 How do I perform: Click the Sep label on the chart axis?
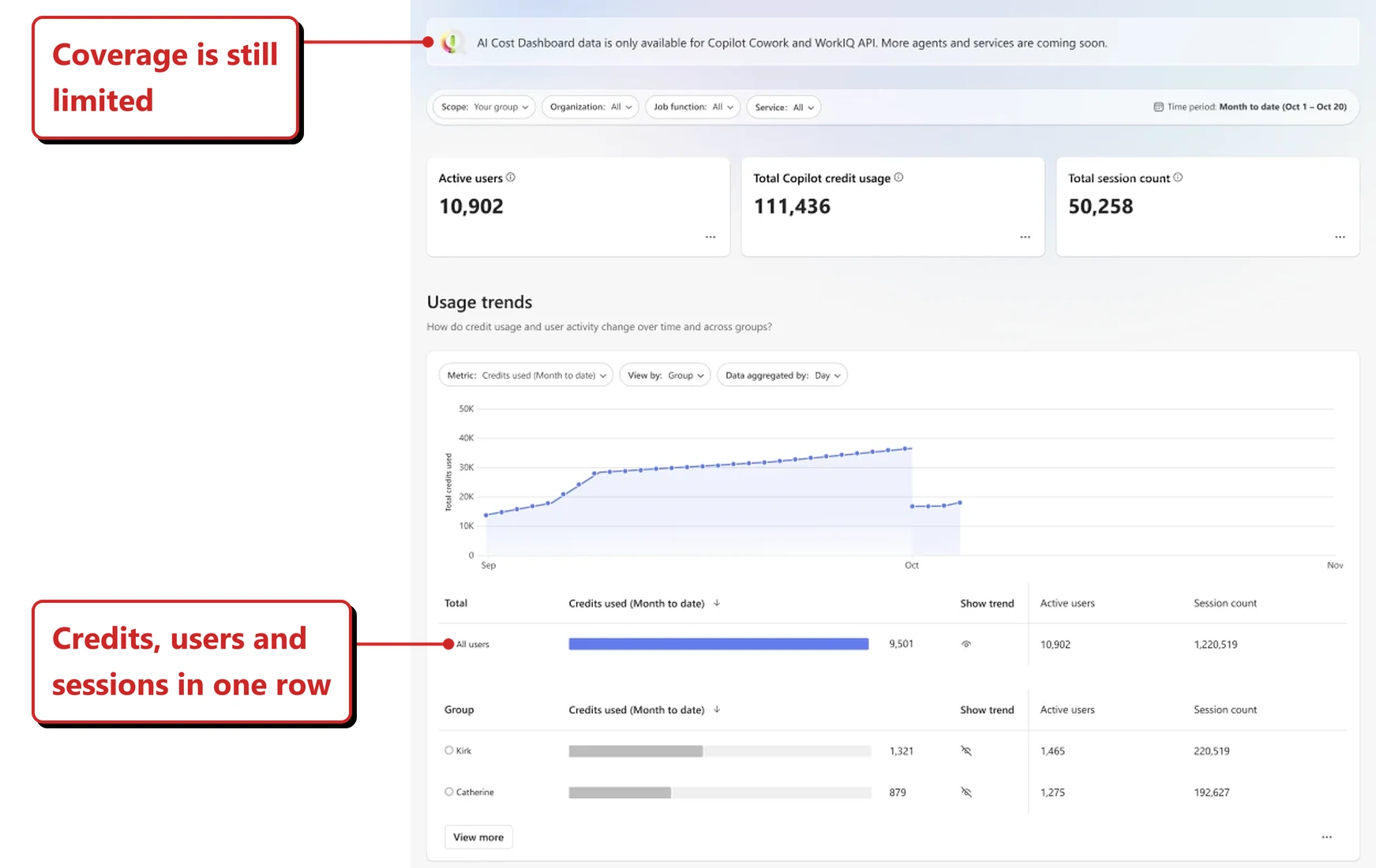pyautogui.click(x=489, y=565)
